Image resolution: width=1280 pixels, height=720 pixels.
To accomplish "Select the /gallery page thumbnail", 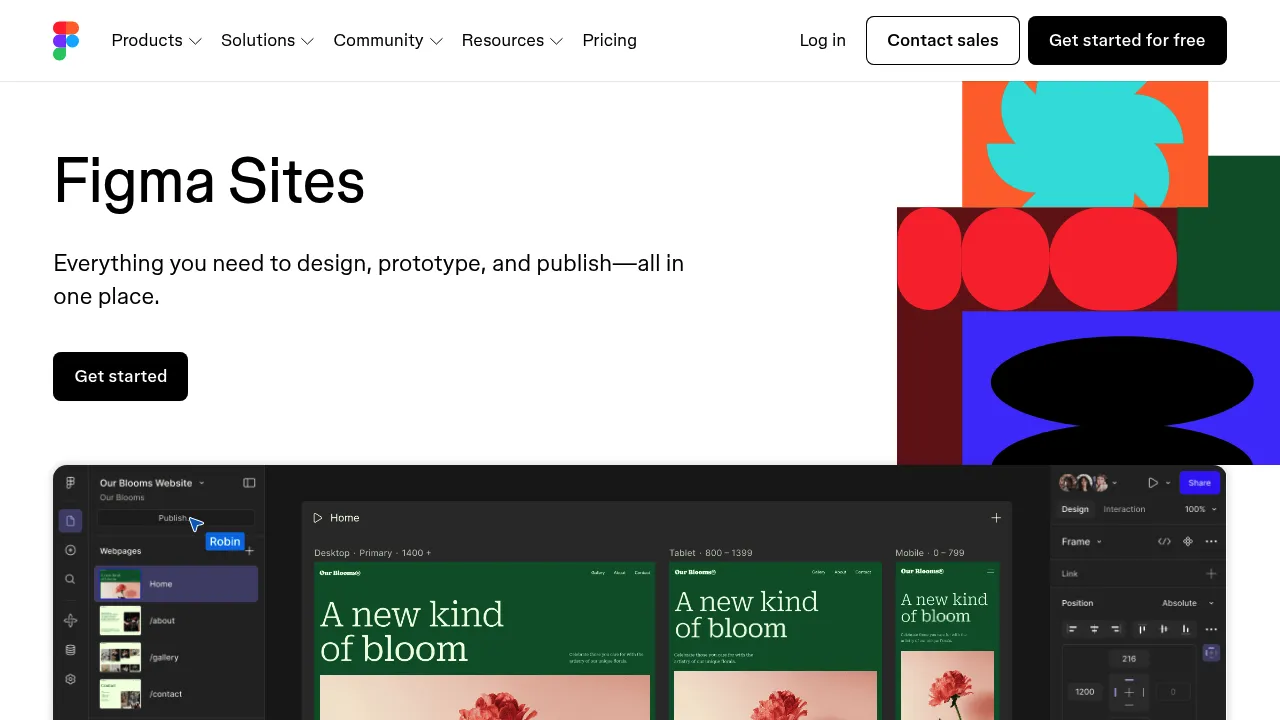I will click(120, 658).
